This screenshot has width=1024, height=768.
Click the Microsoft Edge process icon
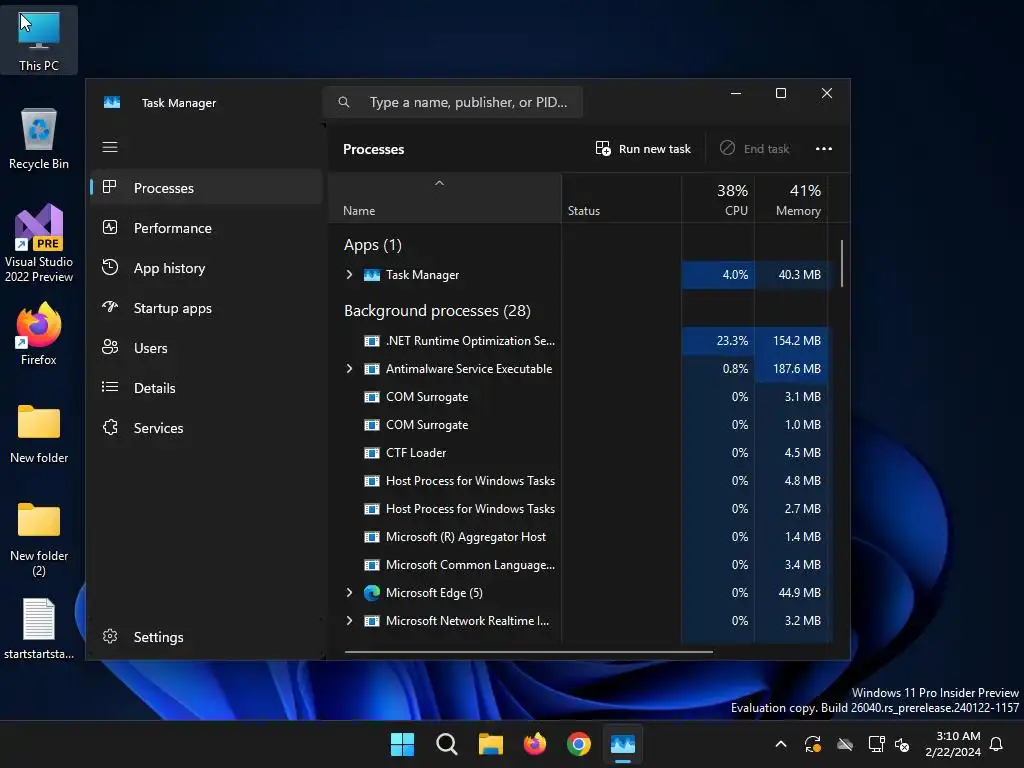click(x=372, y=593)
